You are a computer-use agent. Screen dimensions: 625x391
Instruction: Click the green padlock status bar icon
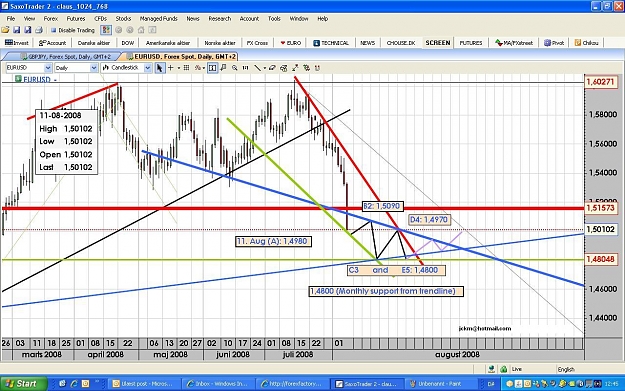coord(503,369)
